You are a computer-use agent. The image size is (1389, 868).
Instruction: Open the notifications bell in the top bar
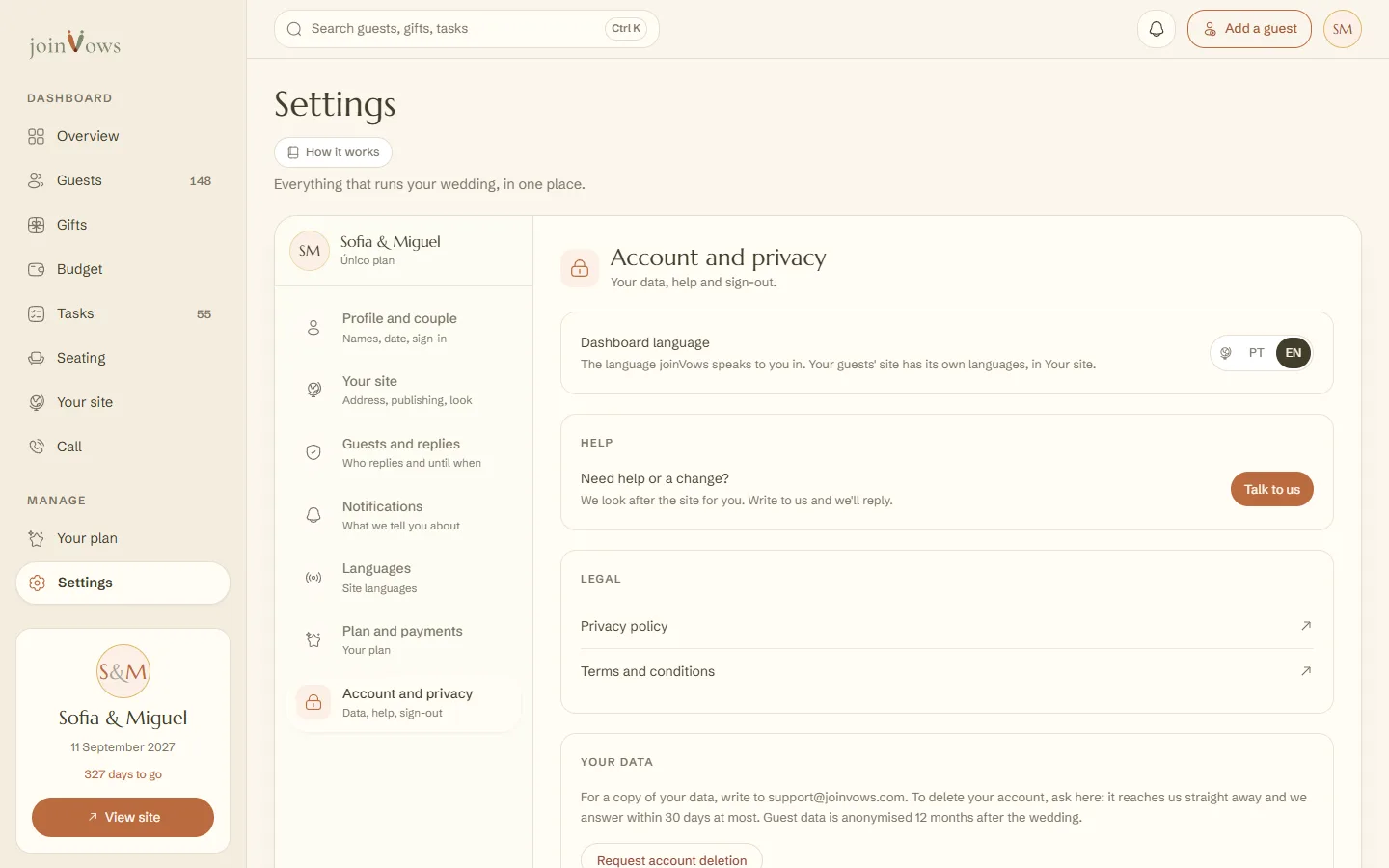point(1157,29)
